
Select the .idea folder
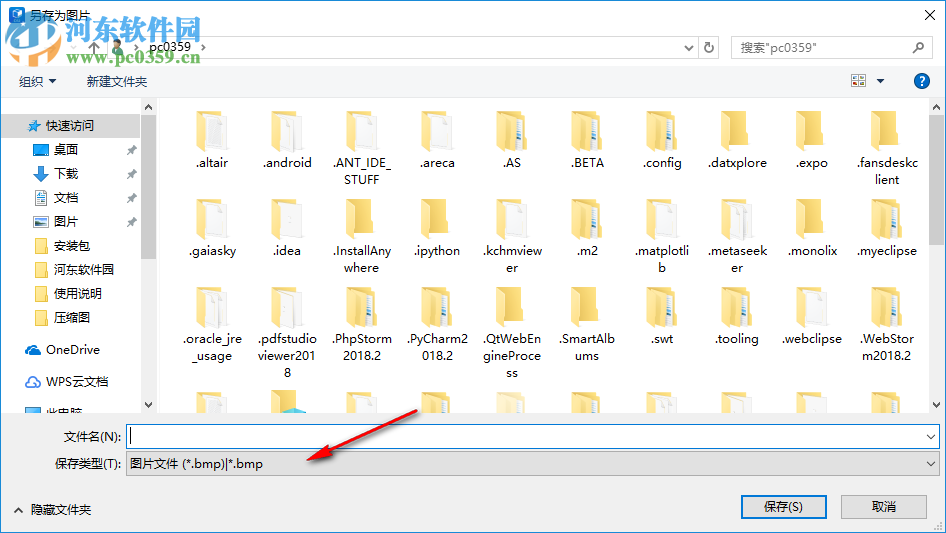point(287,228)
